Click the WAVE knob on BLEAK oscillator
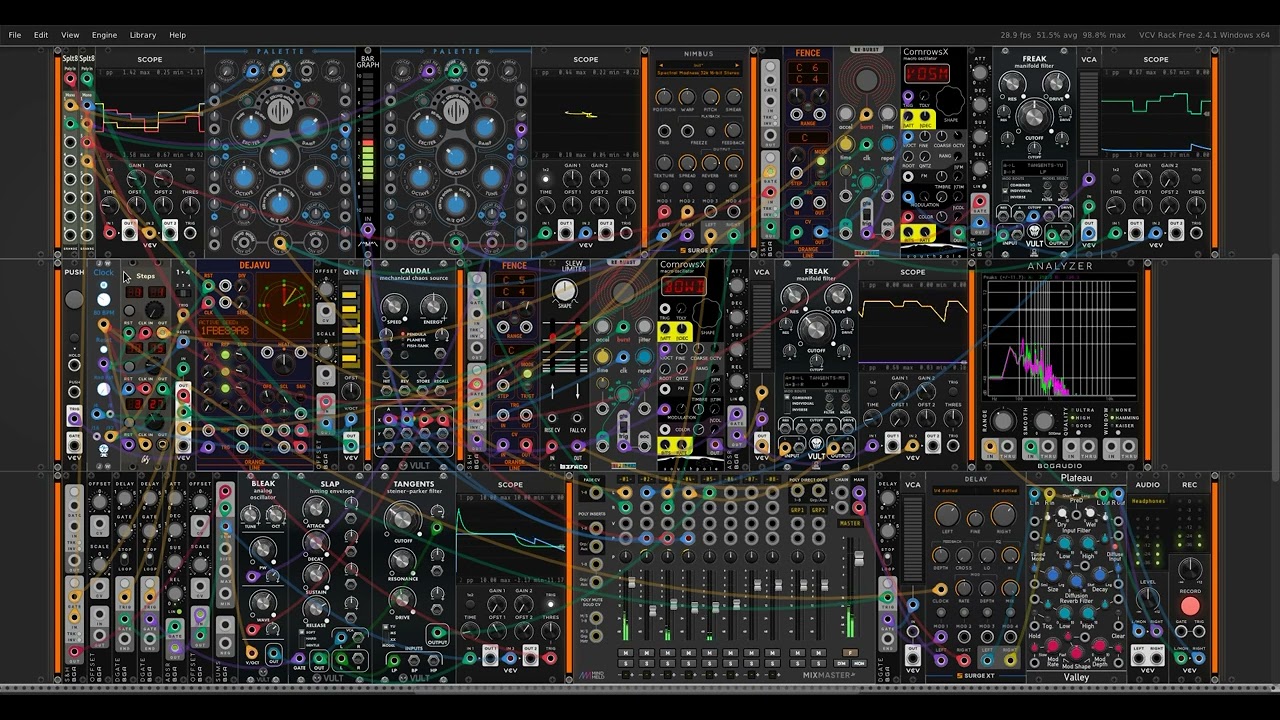 (x=263, y=601)
